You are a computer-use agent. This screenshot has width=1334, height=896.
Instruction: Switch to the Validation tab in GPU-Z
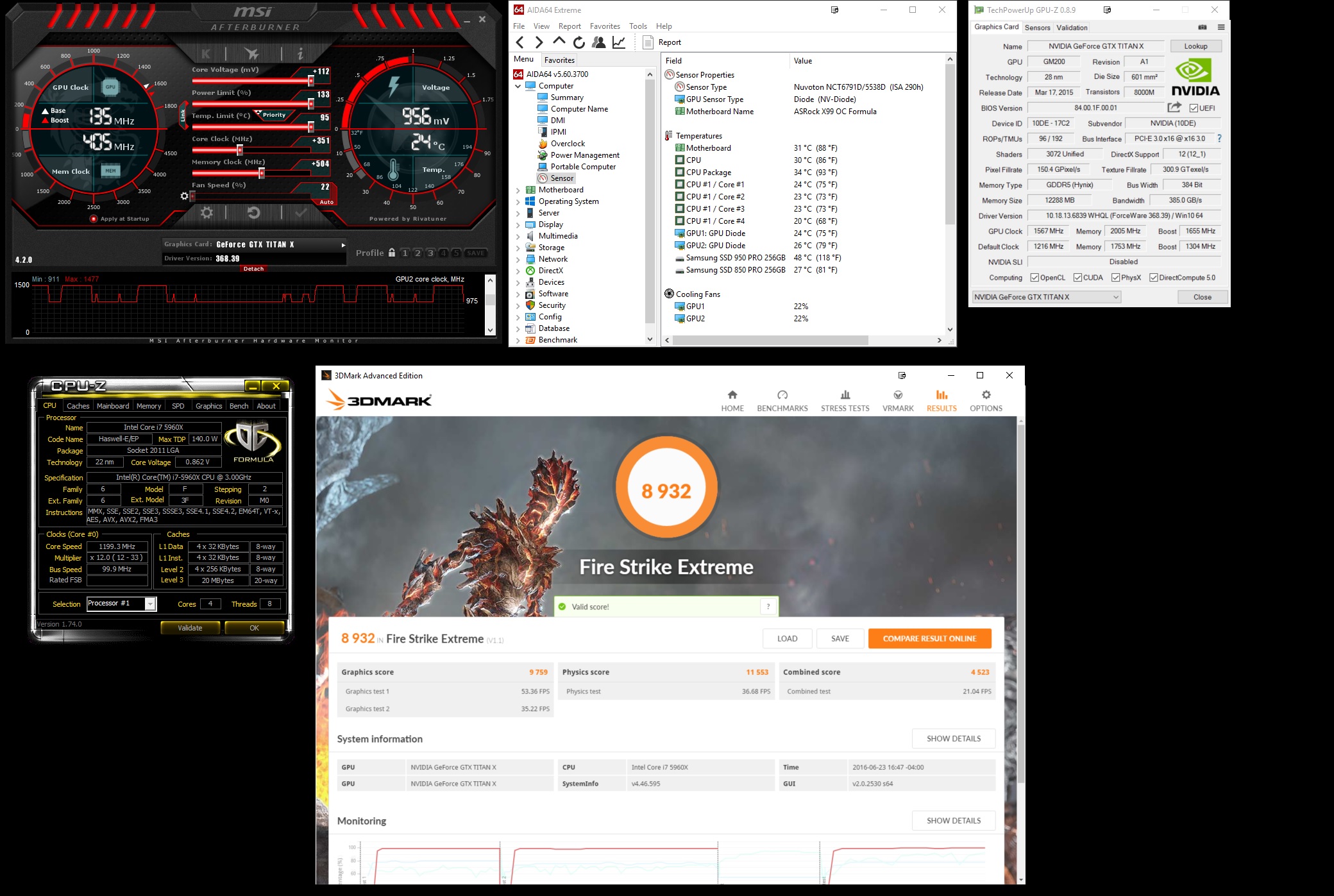point(1072,28)
